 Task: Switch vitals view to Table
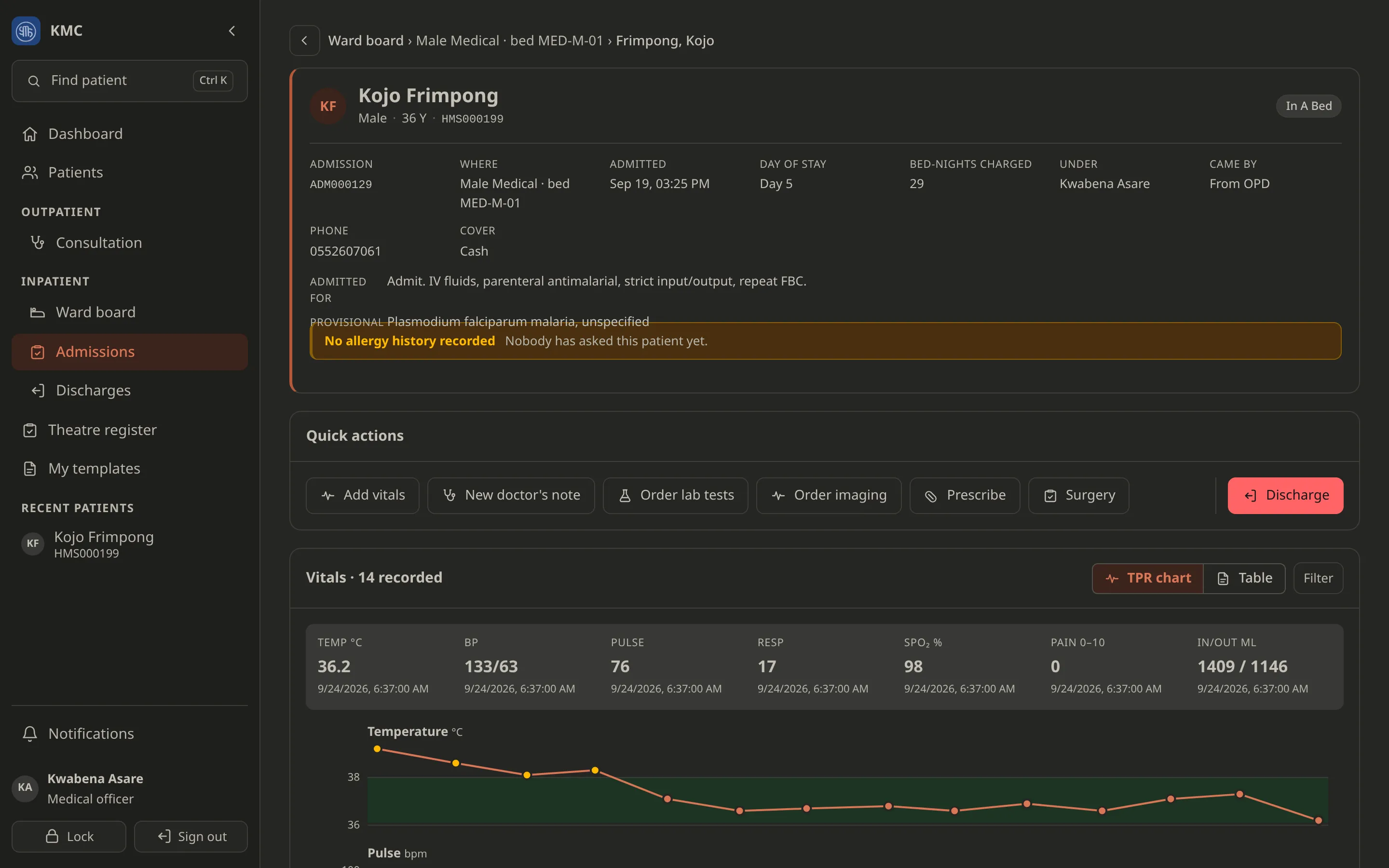[x=1244, y=578]
